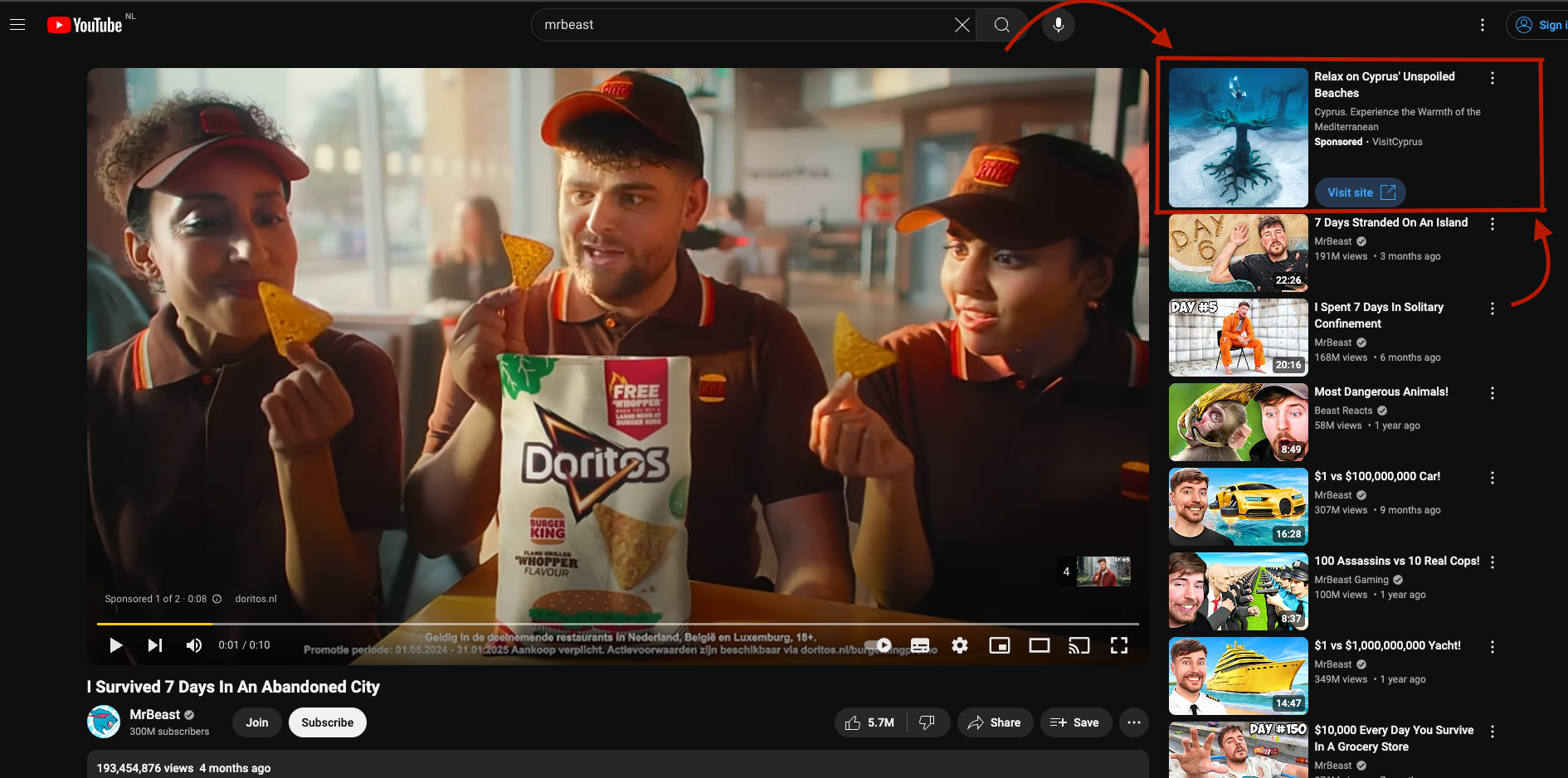Expand more actions beside the Save button
Image resolution: width=1568 pixels, height=778 pixels.
1133,722
